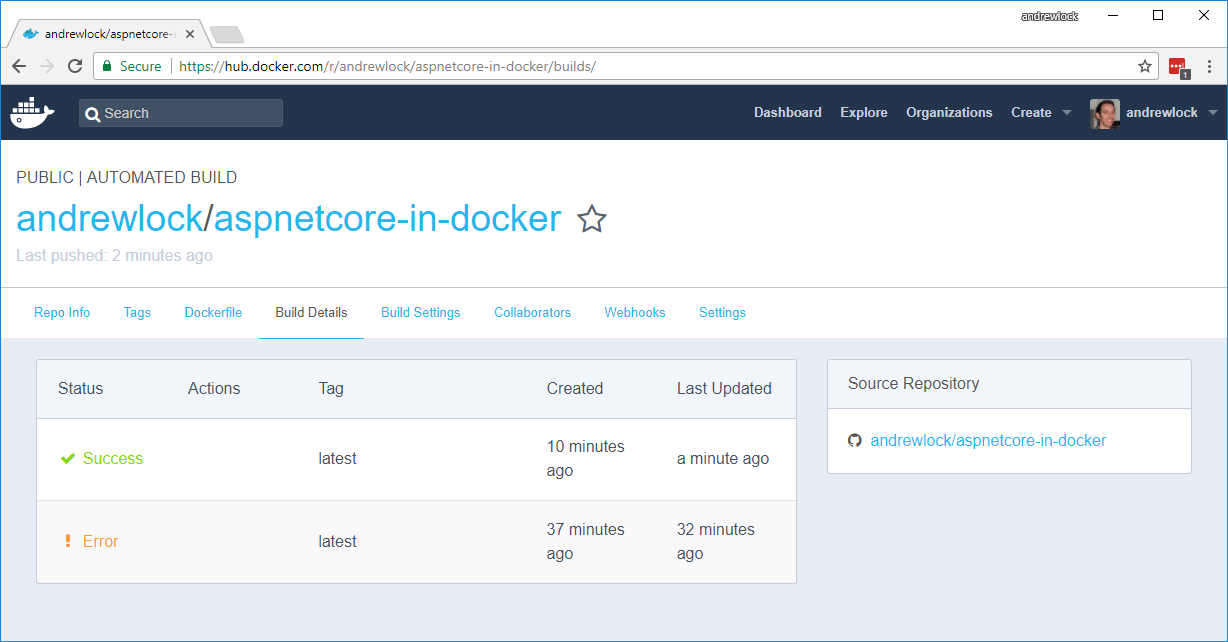Viewport: 1228px width, 642px height.
Task: Click the Docker whale logo
Action: [x=32, y=113]
